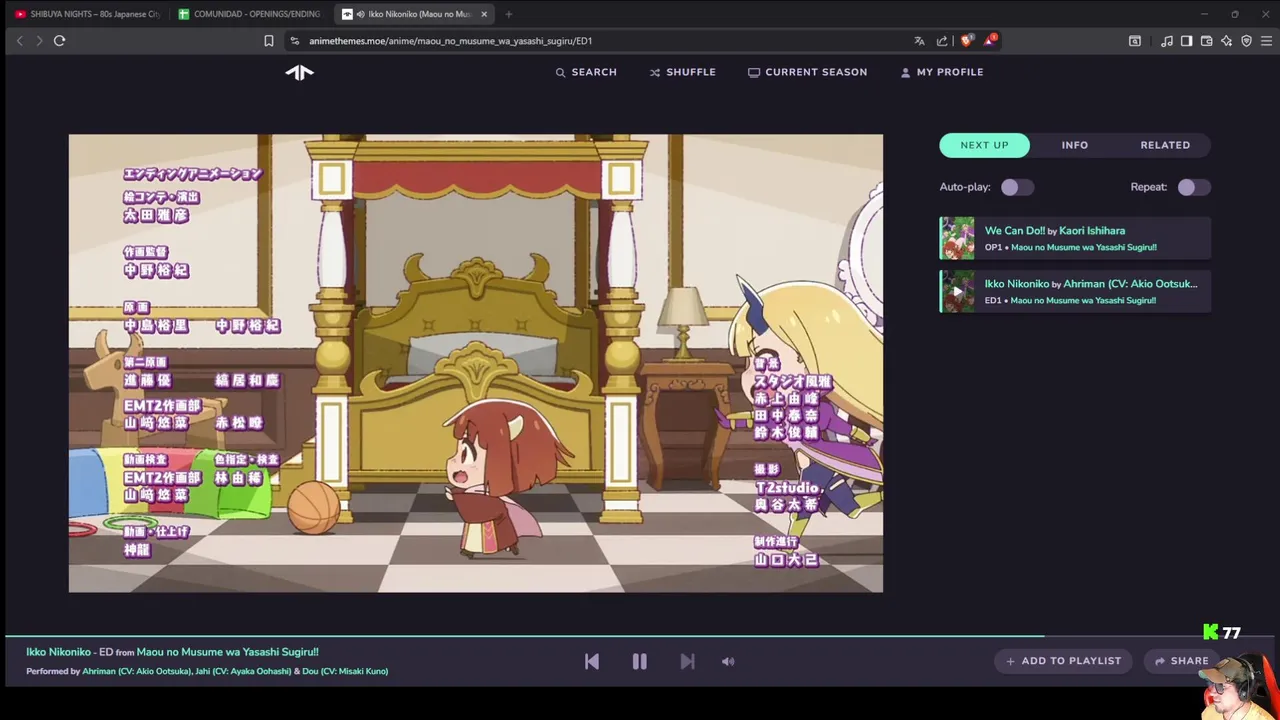Seek on the playback progress bar

click(640, 635)
